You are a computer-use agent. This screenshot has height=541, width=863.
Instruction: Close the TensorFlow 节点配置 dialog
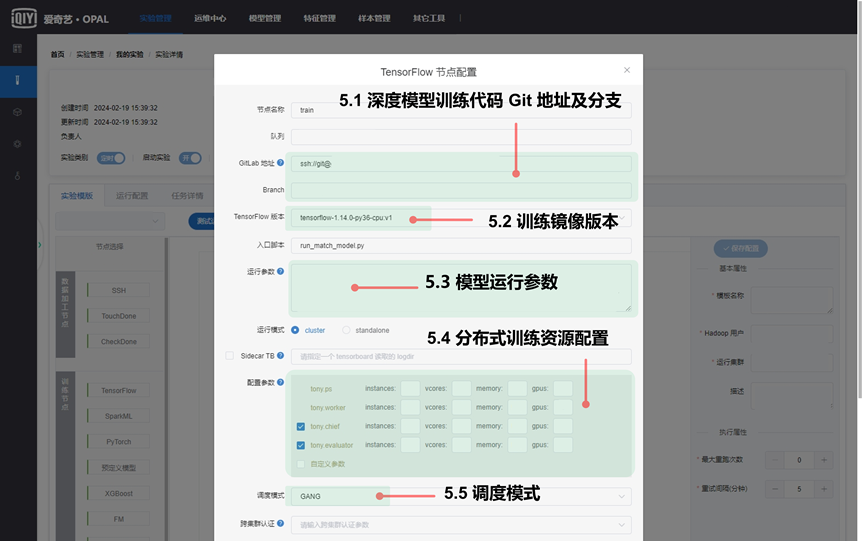pos(627,70)
